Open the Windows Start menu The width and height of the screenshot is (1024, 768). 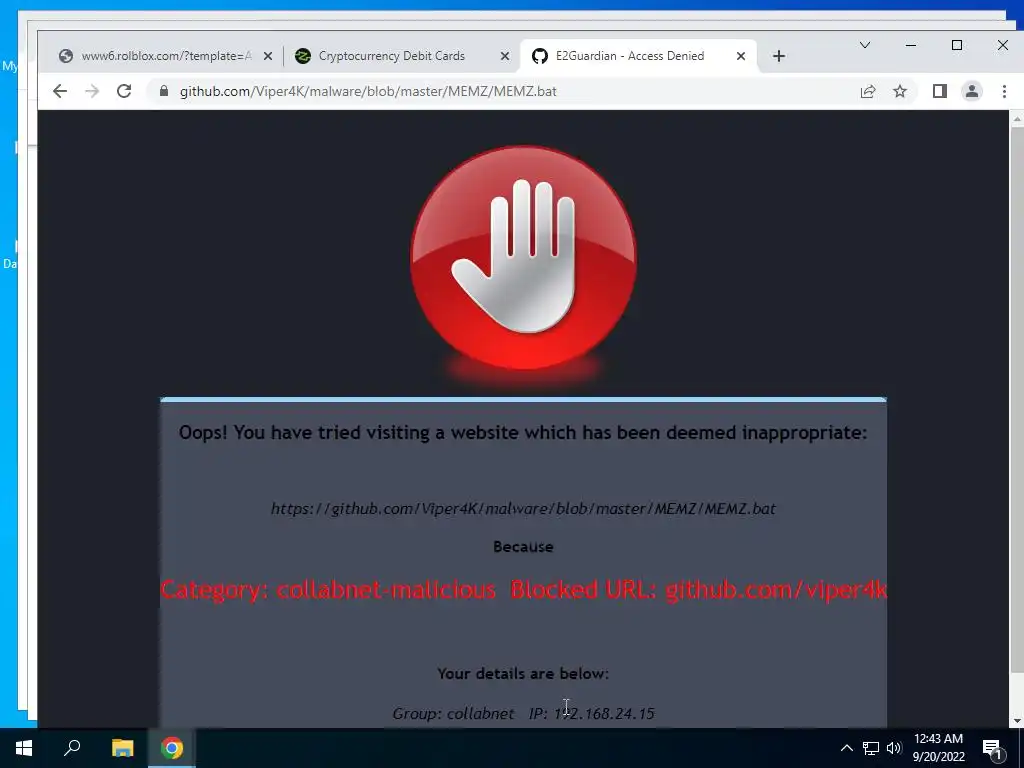pos(24,748)
